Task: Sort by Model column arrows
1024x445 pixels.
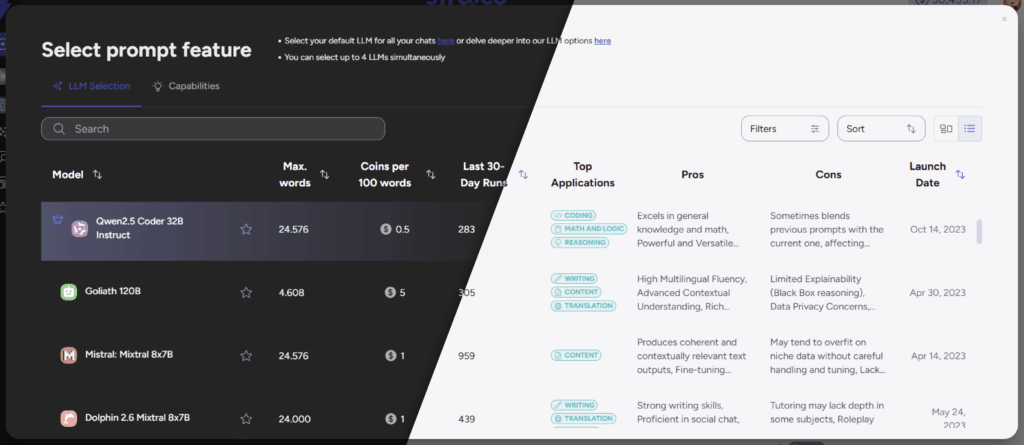Action: pyautogui.click(x=97, y=174)
